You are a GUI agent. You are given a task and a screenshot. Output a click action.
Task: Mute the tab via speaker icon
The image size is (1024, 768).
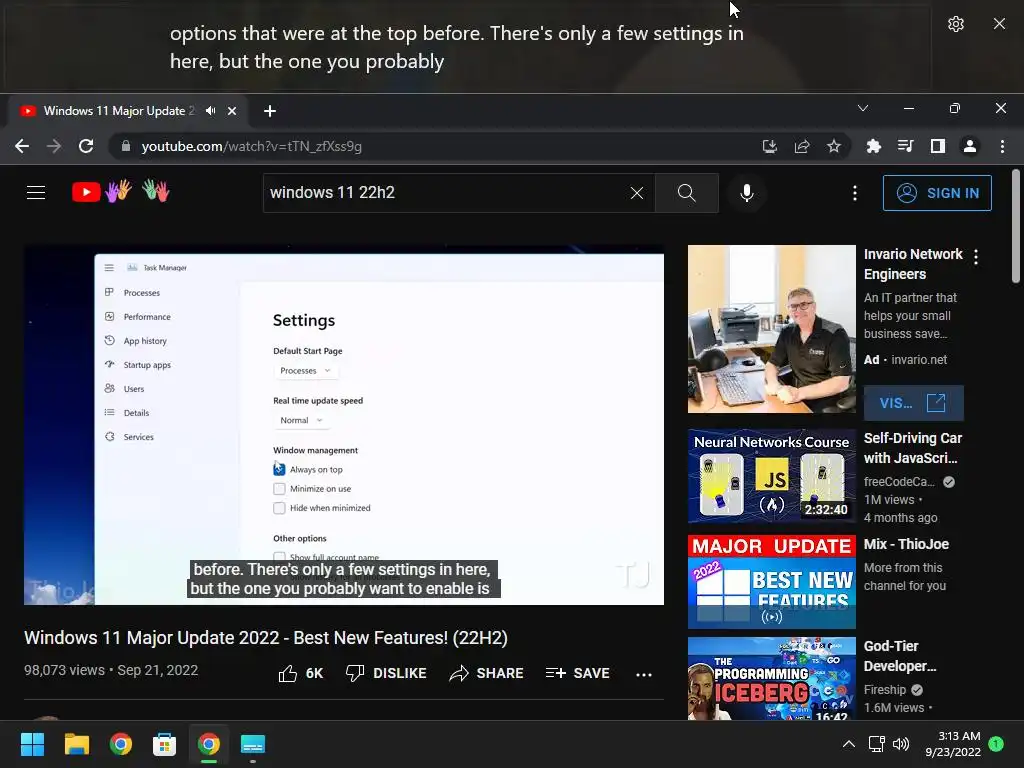pos(210,111)
